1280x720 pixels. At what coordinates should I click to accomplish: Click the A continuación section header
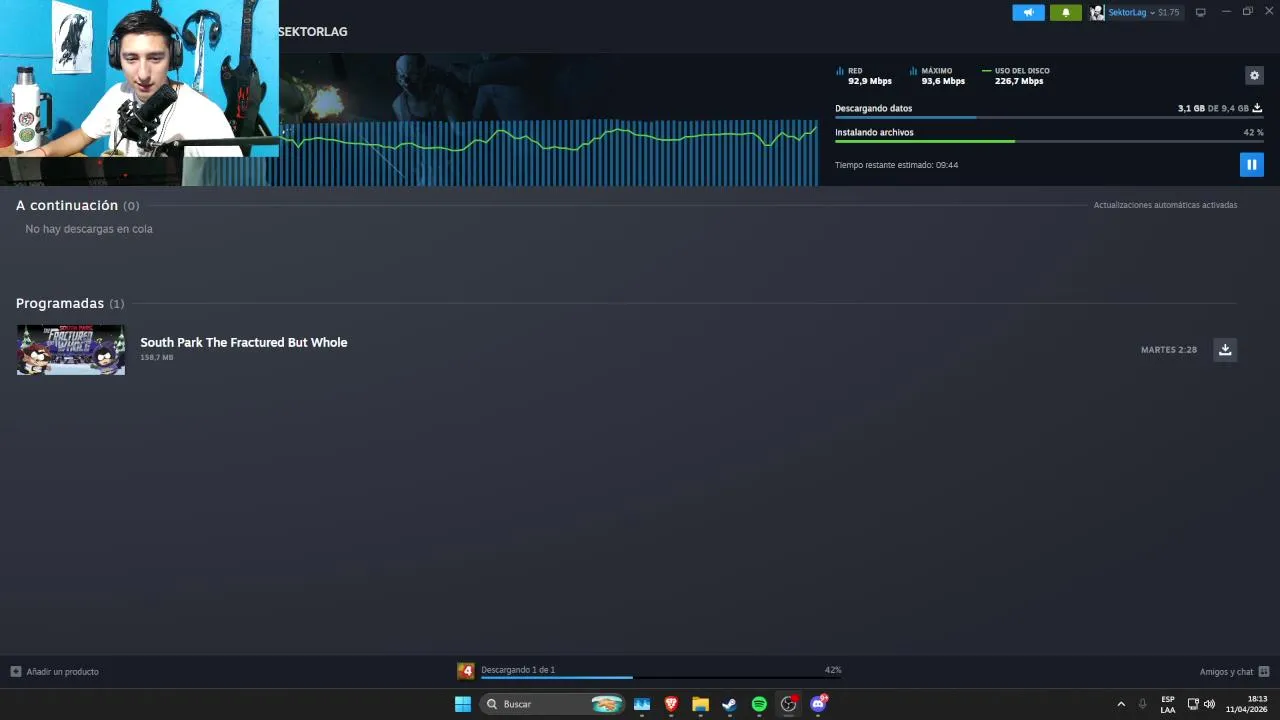(78, 205)
